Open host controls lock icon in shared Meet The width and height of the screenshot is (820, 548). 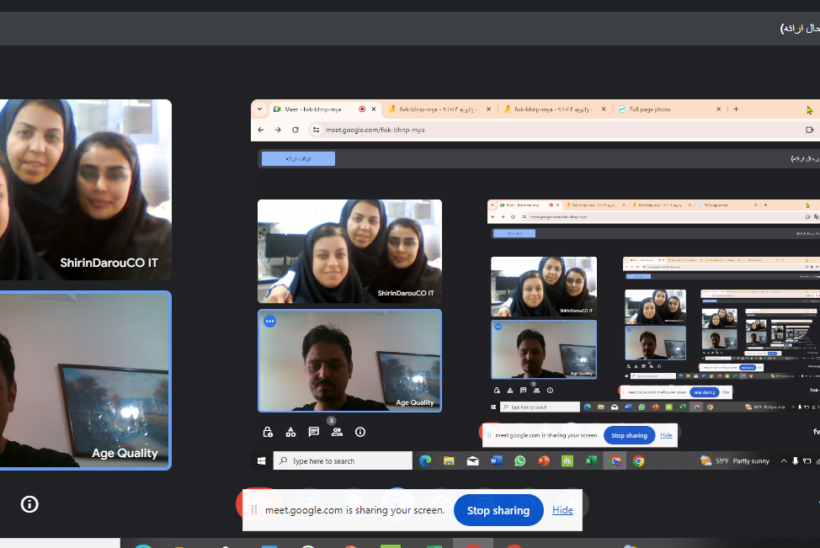pos(268,432)
